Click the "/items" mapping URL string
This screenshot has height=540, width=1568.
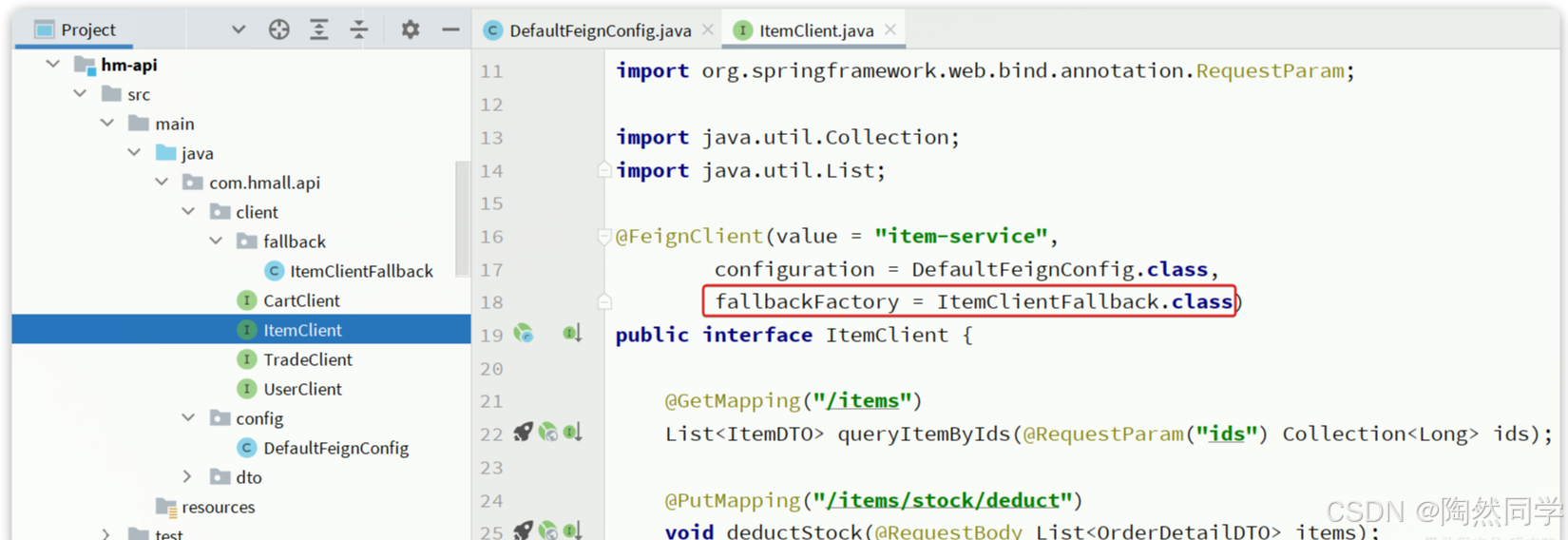(862, 401)
